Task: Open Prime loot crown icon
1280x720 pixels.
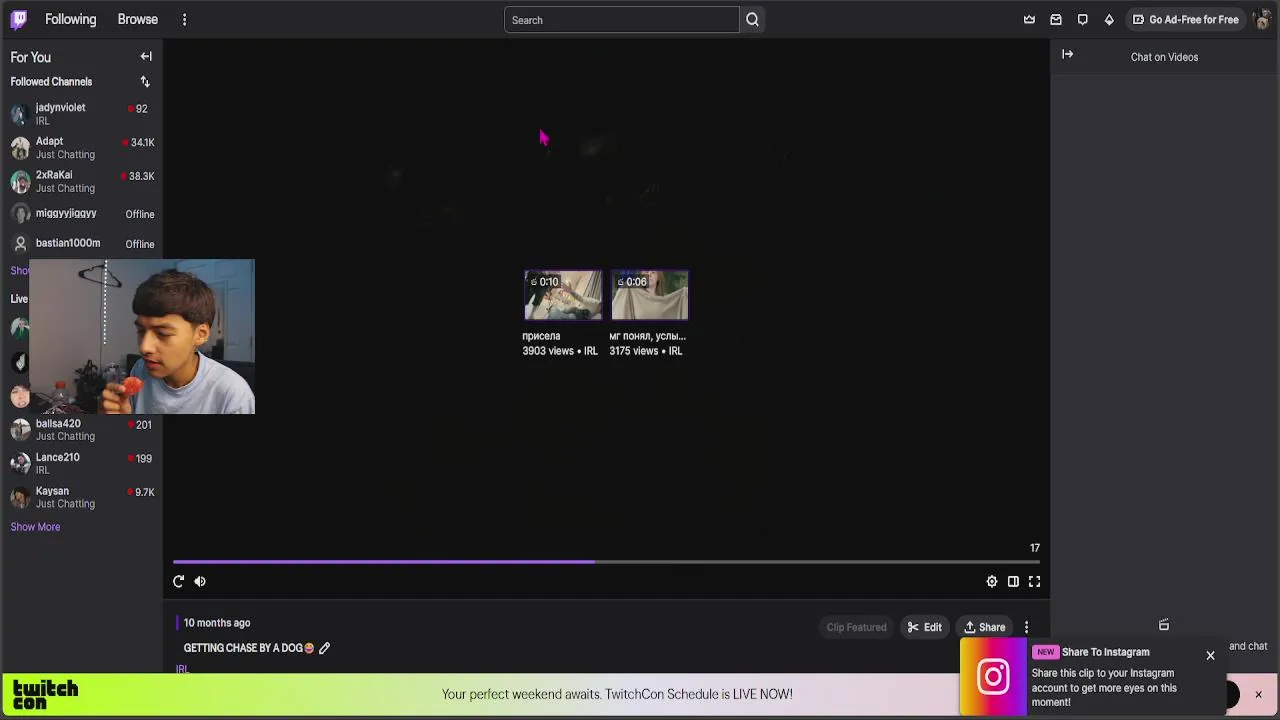Action: (1029, 19)
